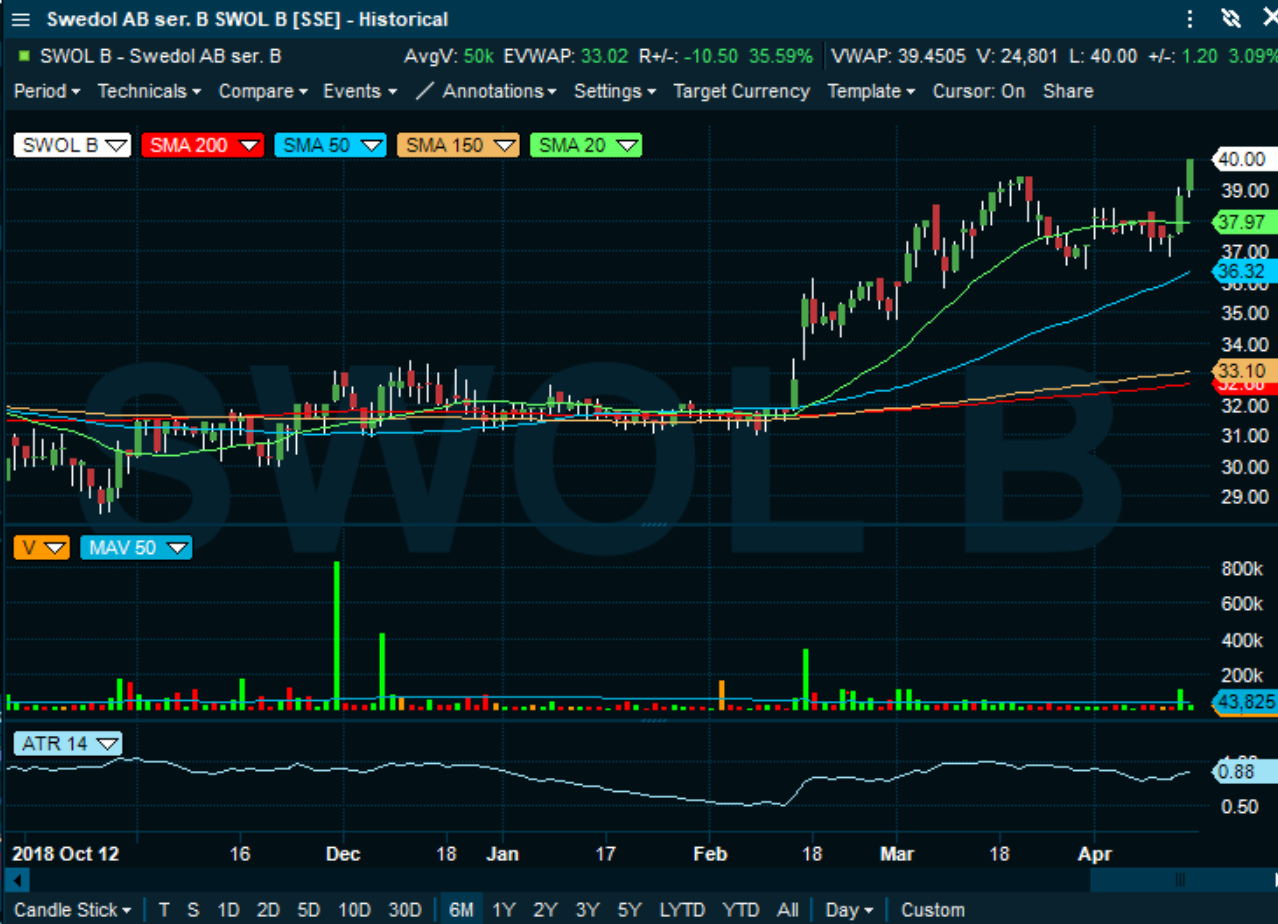Click the green SWOL B instrument square
This screenshot has height=924, width=1278.
tap(24, 56)
